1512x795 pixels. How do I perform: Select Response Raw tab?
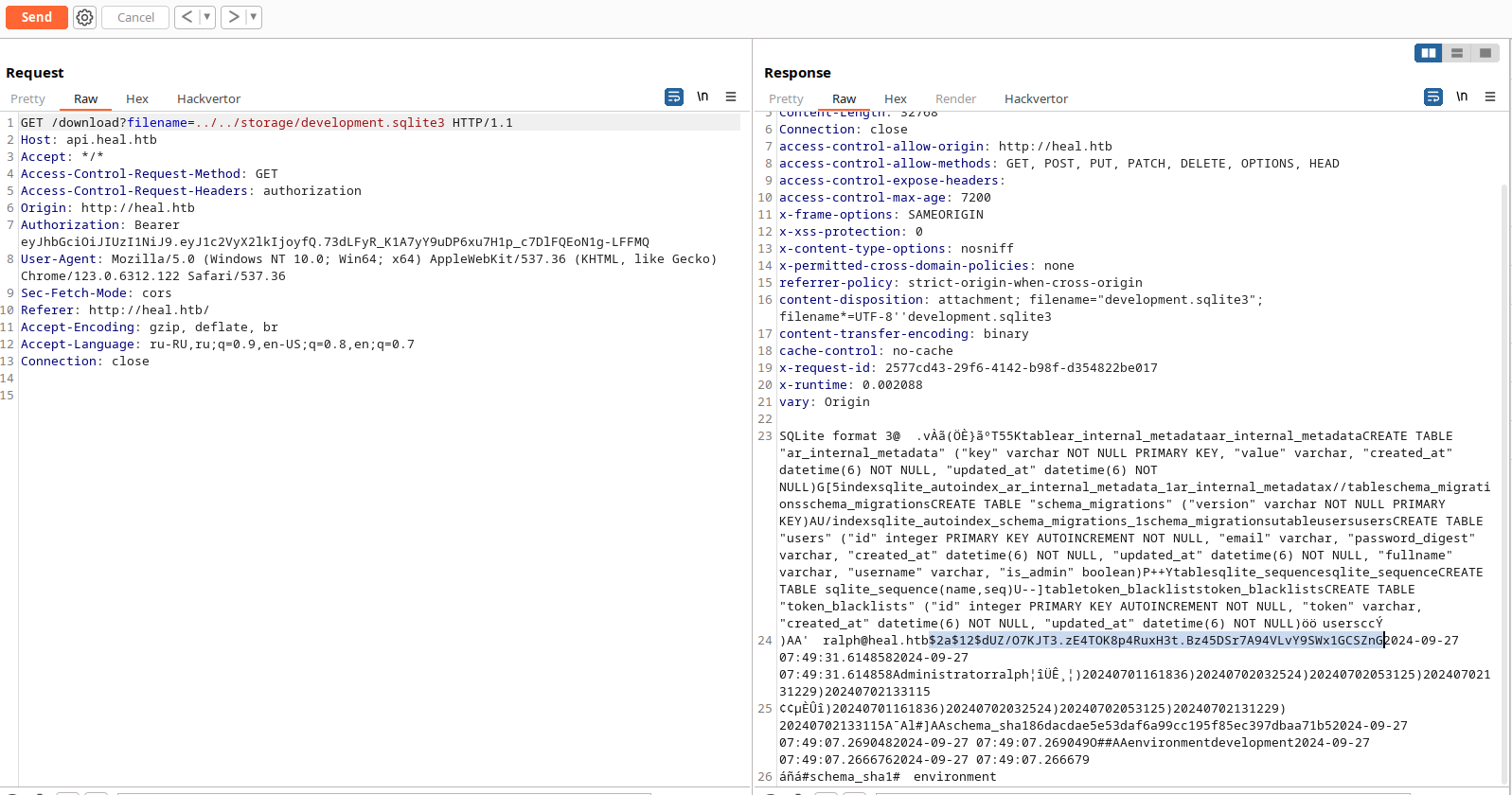coord(844,98)
